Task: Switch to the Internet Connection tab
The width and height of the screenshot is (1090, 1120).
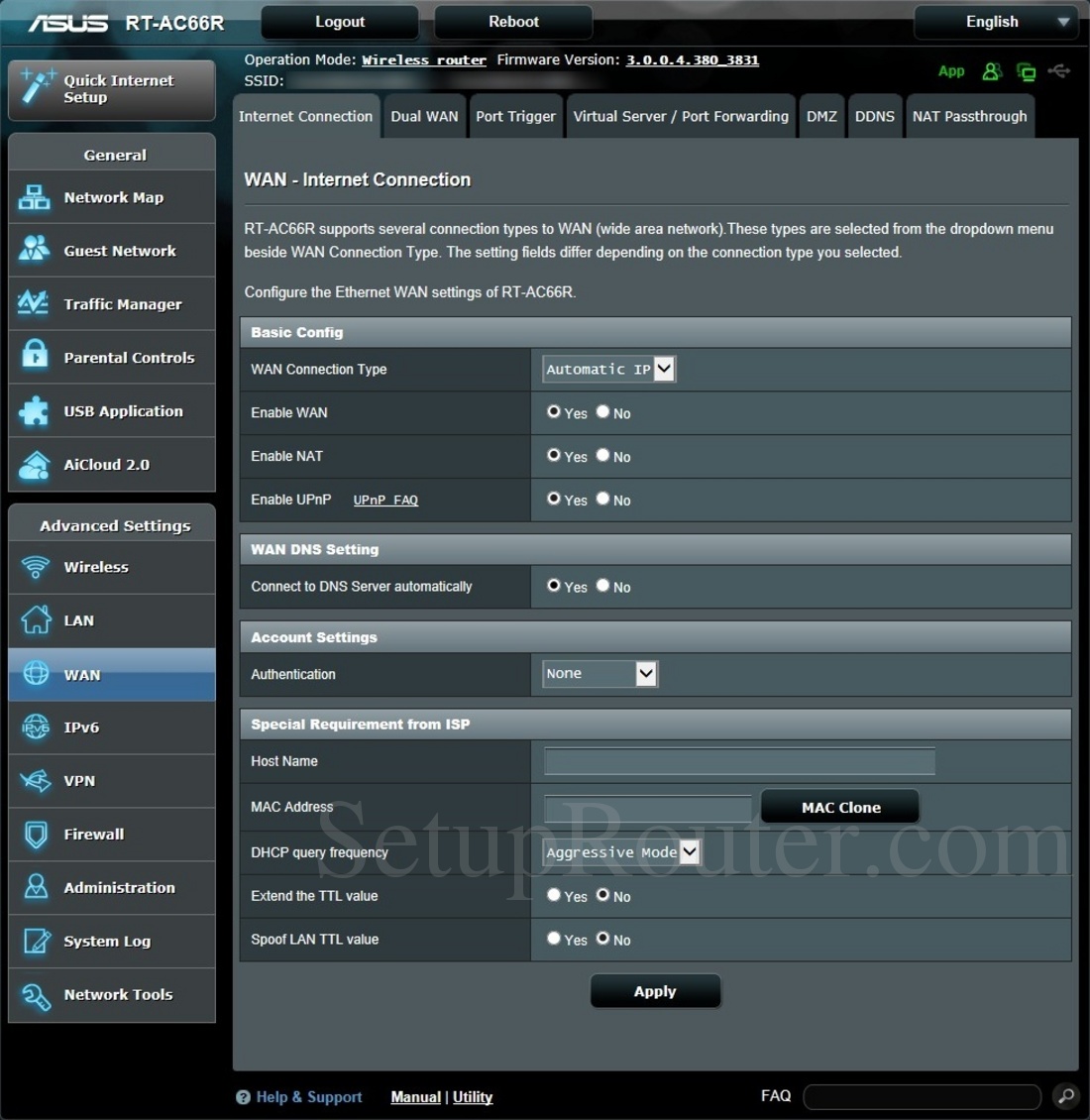Action: click(306, 116)
